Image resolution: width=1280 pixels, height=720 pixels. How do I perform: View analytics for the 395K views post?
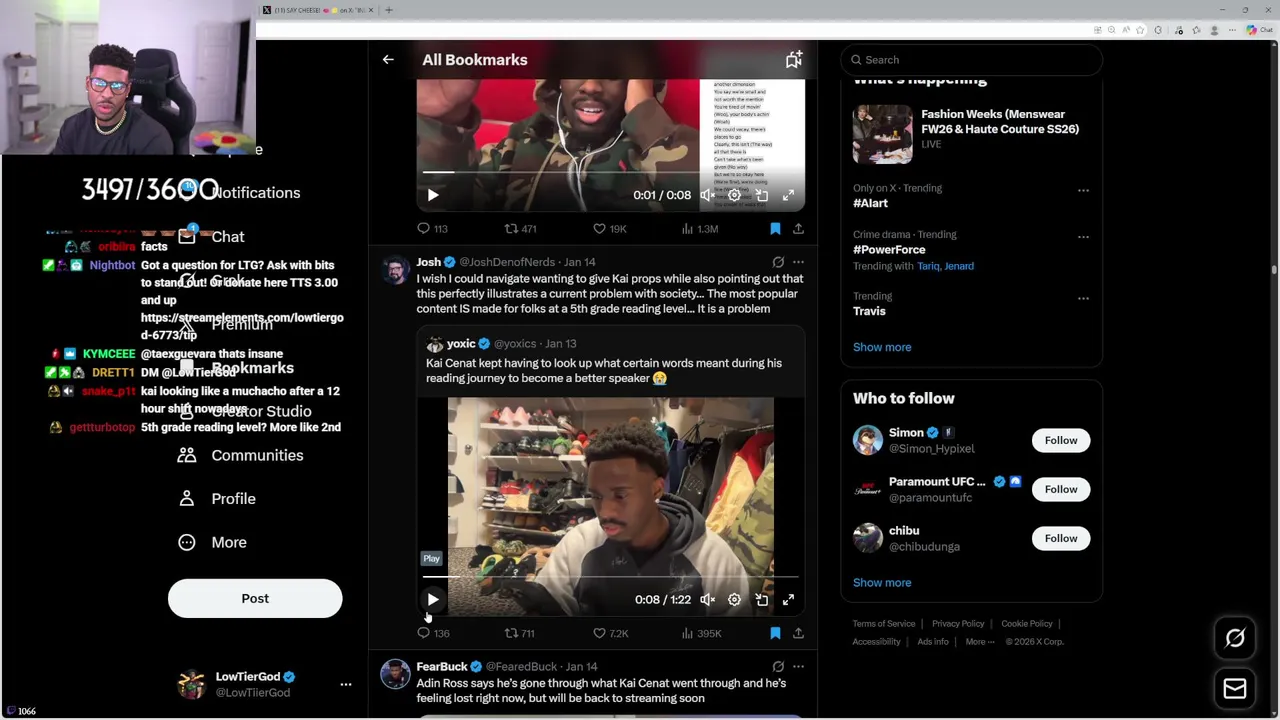(701, 633)
